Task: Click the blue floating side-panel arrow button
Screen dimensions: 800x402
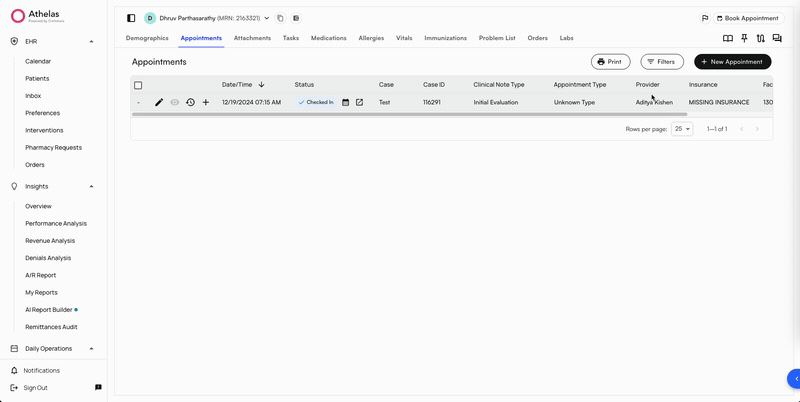Action: 794,379
